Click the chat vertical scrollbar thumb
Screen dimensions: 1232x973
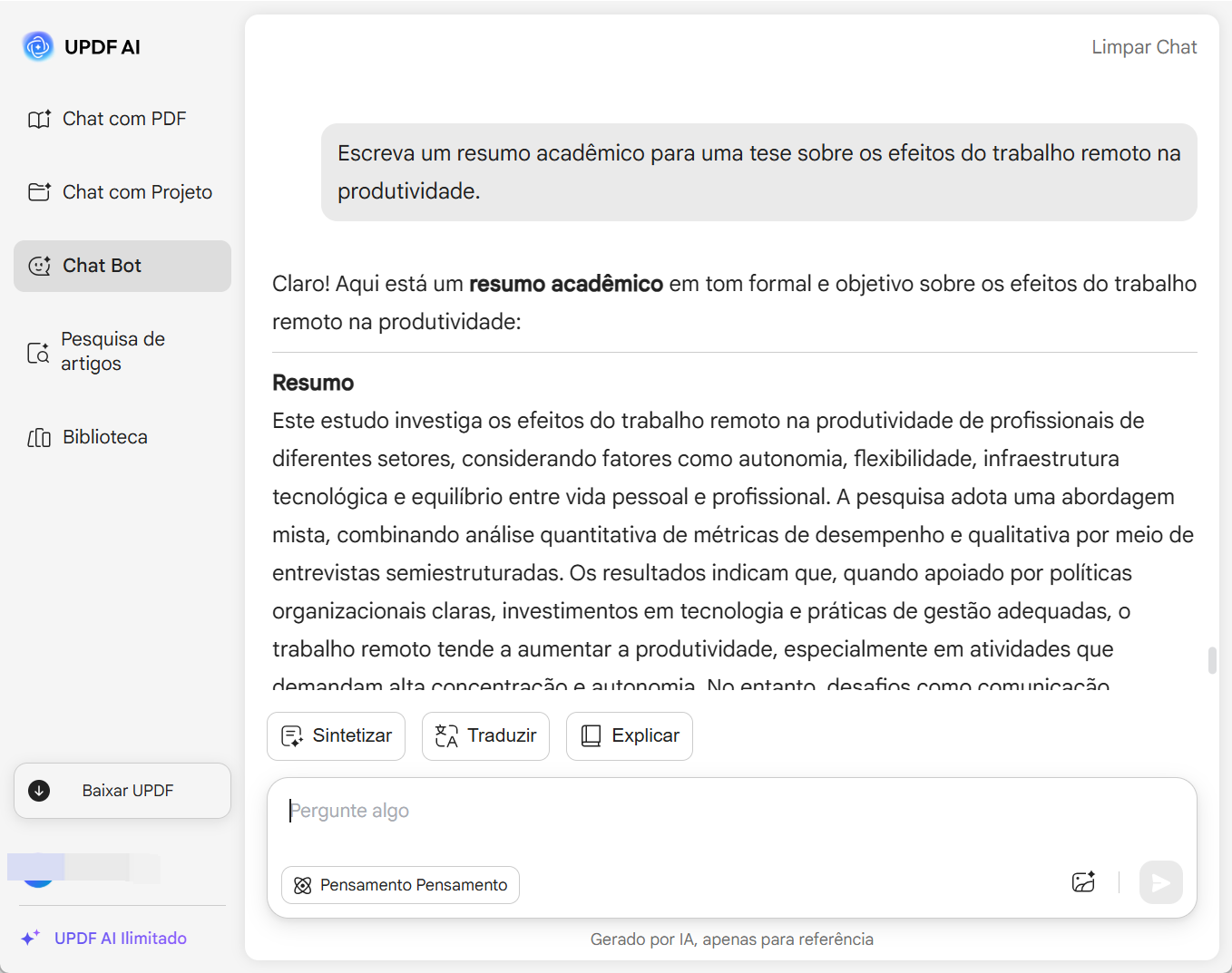coord(1212,660)
